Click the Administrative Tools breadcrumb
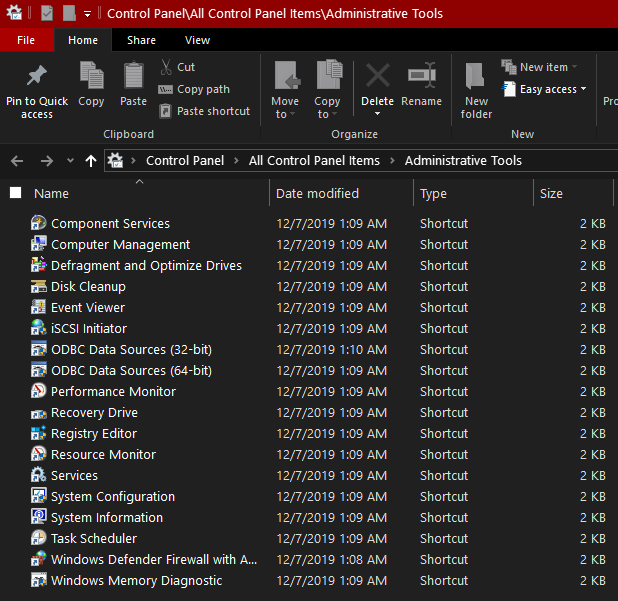 click(463, 160)
